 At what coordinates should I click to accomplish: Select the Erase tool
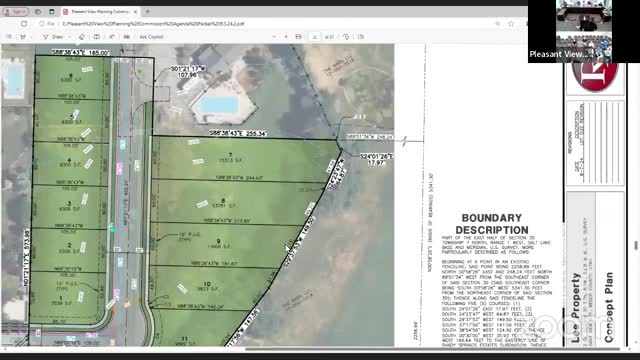click(x=82, y=37)
